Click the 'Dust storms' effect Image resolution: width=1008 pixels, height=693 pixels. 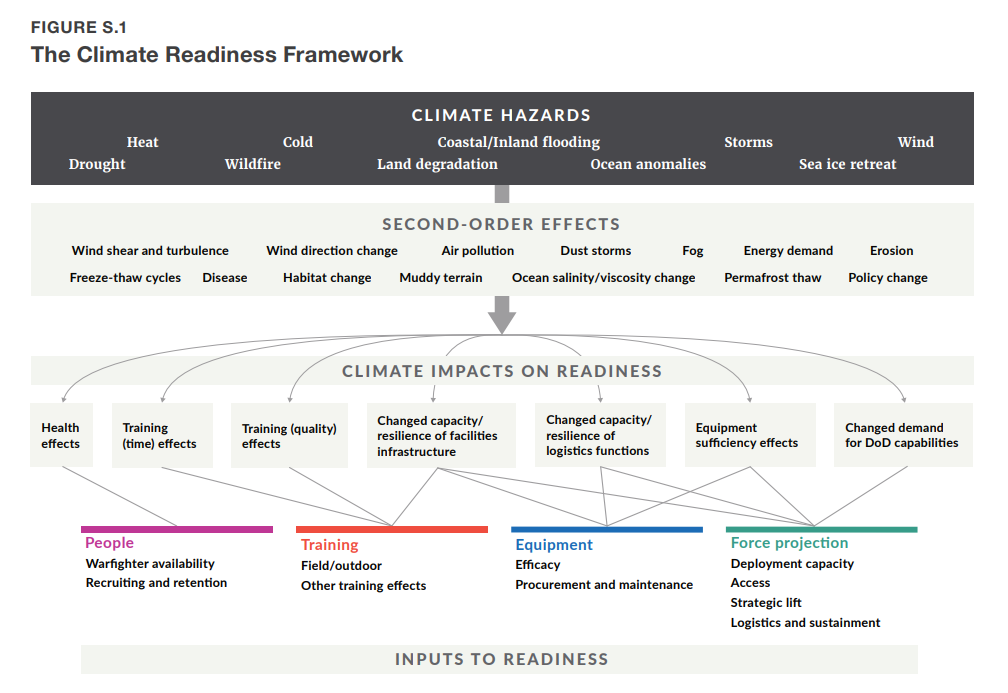(596, 251)
